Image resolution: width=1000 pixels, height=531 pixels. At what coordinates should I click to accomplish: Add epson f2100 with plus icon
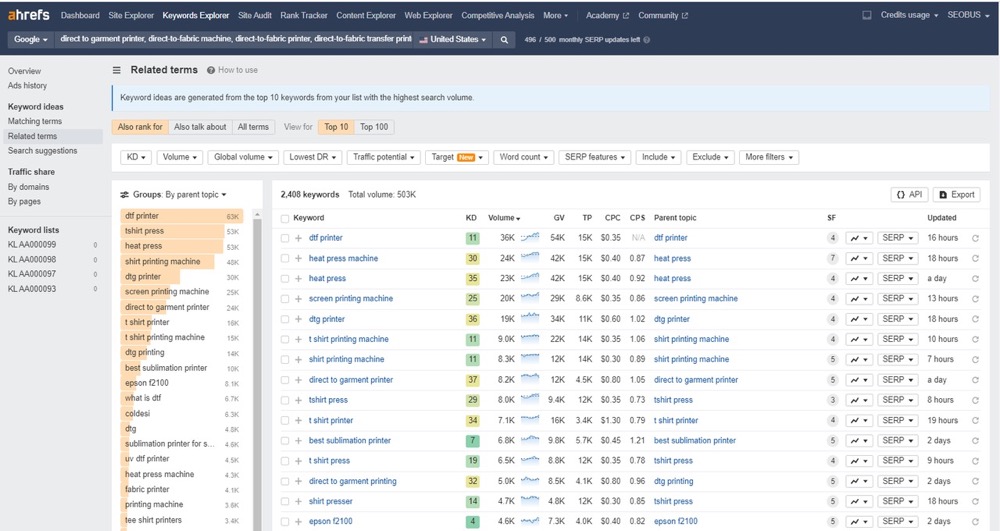tap(298, 521)
